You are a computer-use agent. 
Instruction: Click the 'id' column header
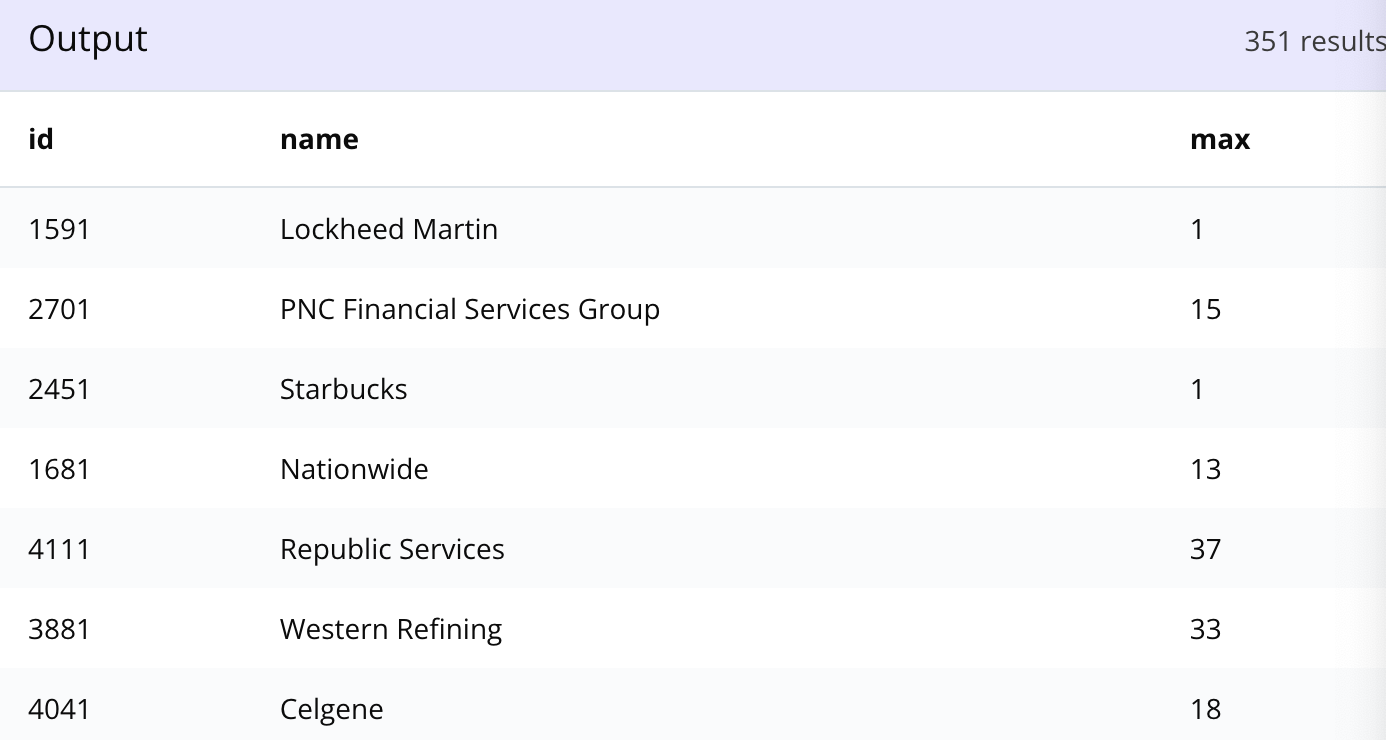pos(41,139)
